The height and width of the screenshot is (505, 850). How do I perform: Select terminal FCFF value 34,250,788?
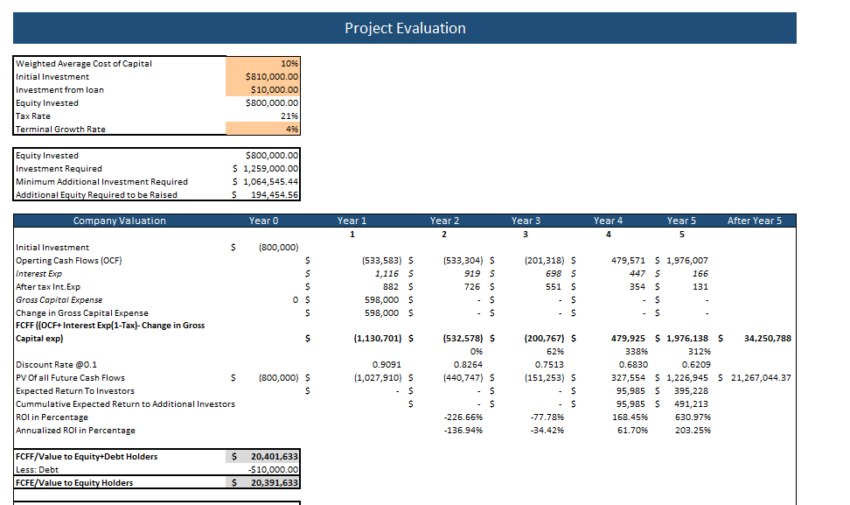point(767,338)
